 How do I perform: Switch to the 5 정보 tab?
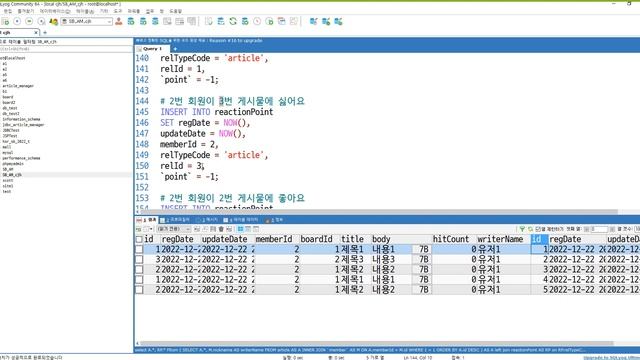point(274,220)
